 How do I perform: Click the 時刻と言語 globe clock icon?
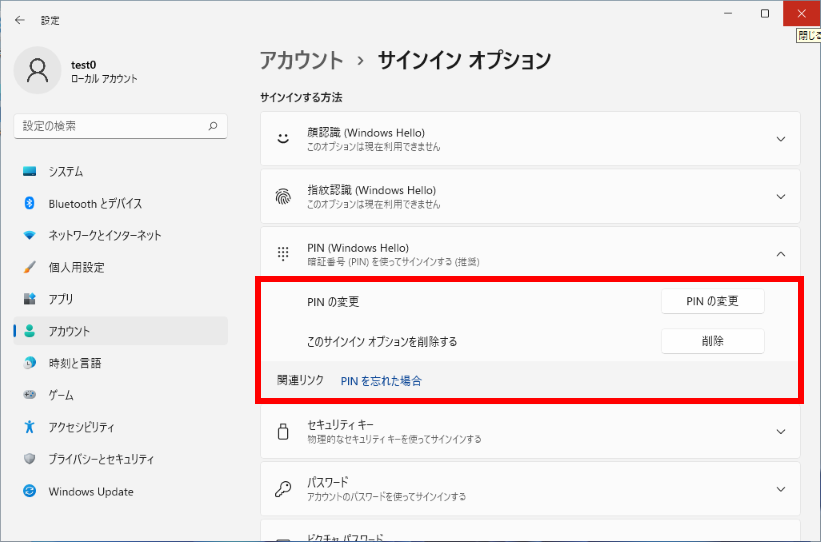[x=30, y=364]
